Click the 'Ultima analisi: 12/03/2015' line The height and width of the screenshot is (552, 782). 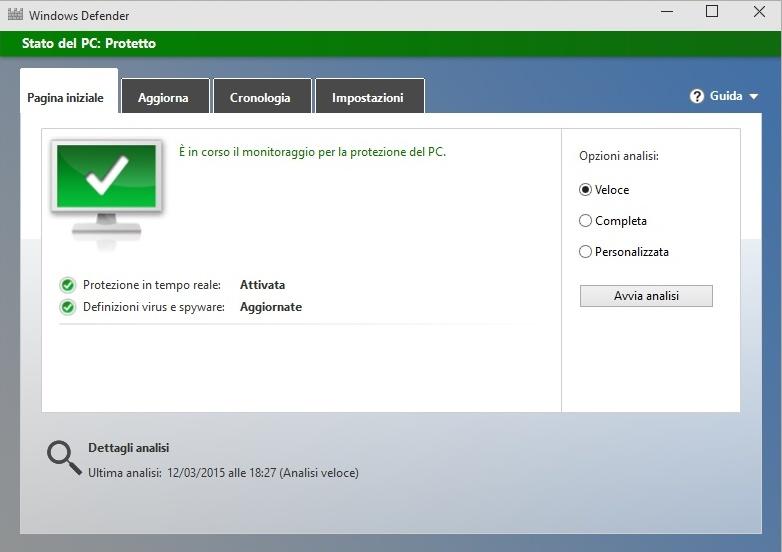pyautogui.click(x=223, y=473)
